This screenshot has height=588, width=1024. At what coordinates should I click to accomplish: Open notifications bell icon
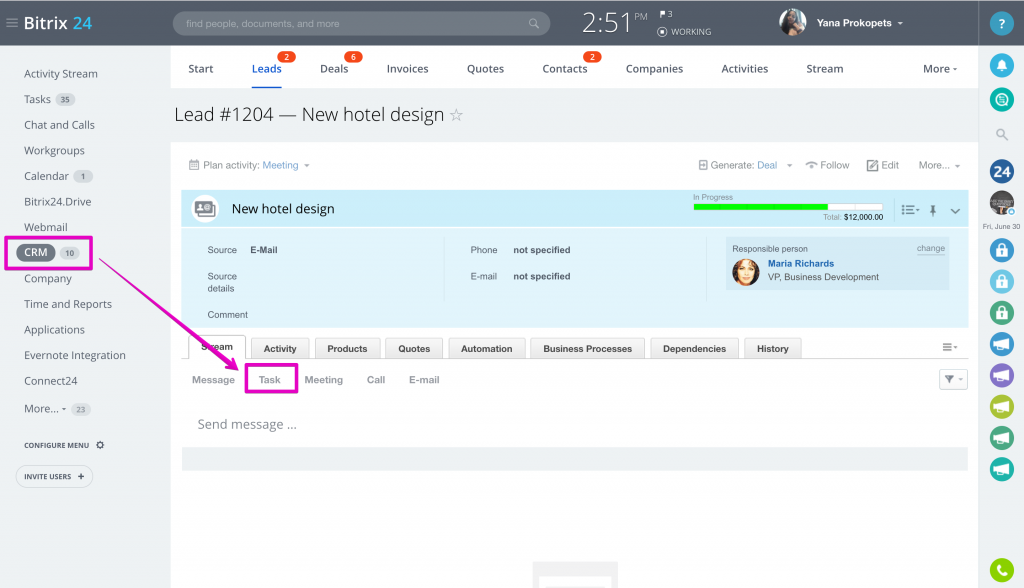pyautogui.click(x=1001, y=65)
